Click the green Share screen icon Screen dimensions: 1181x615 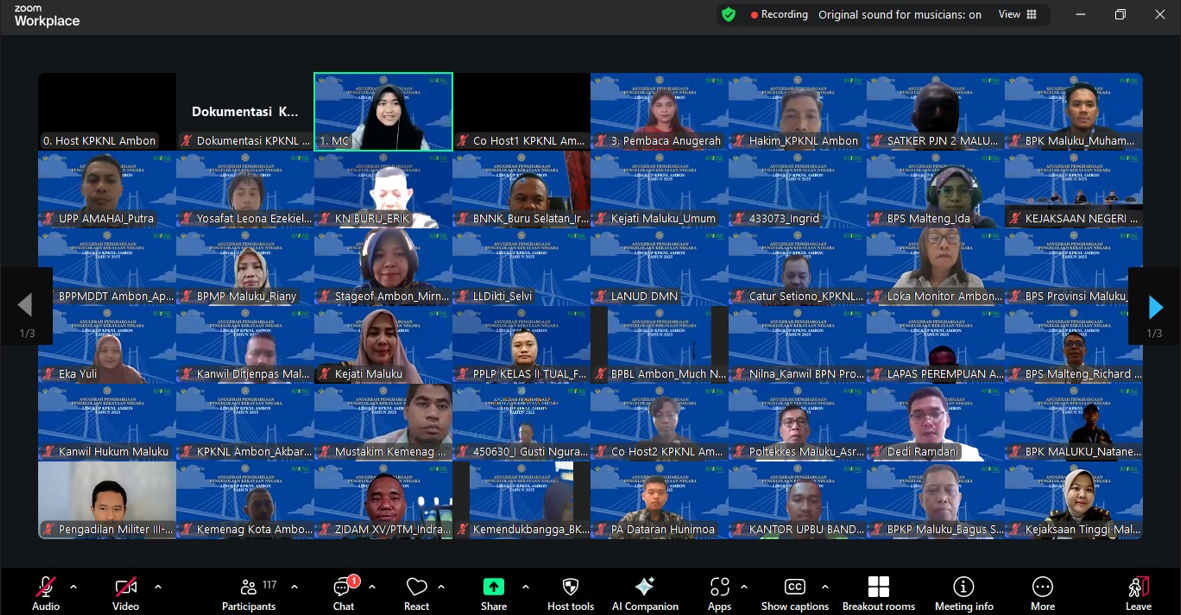(493, 587)
